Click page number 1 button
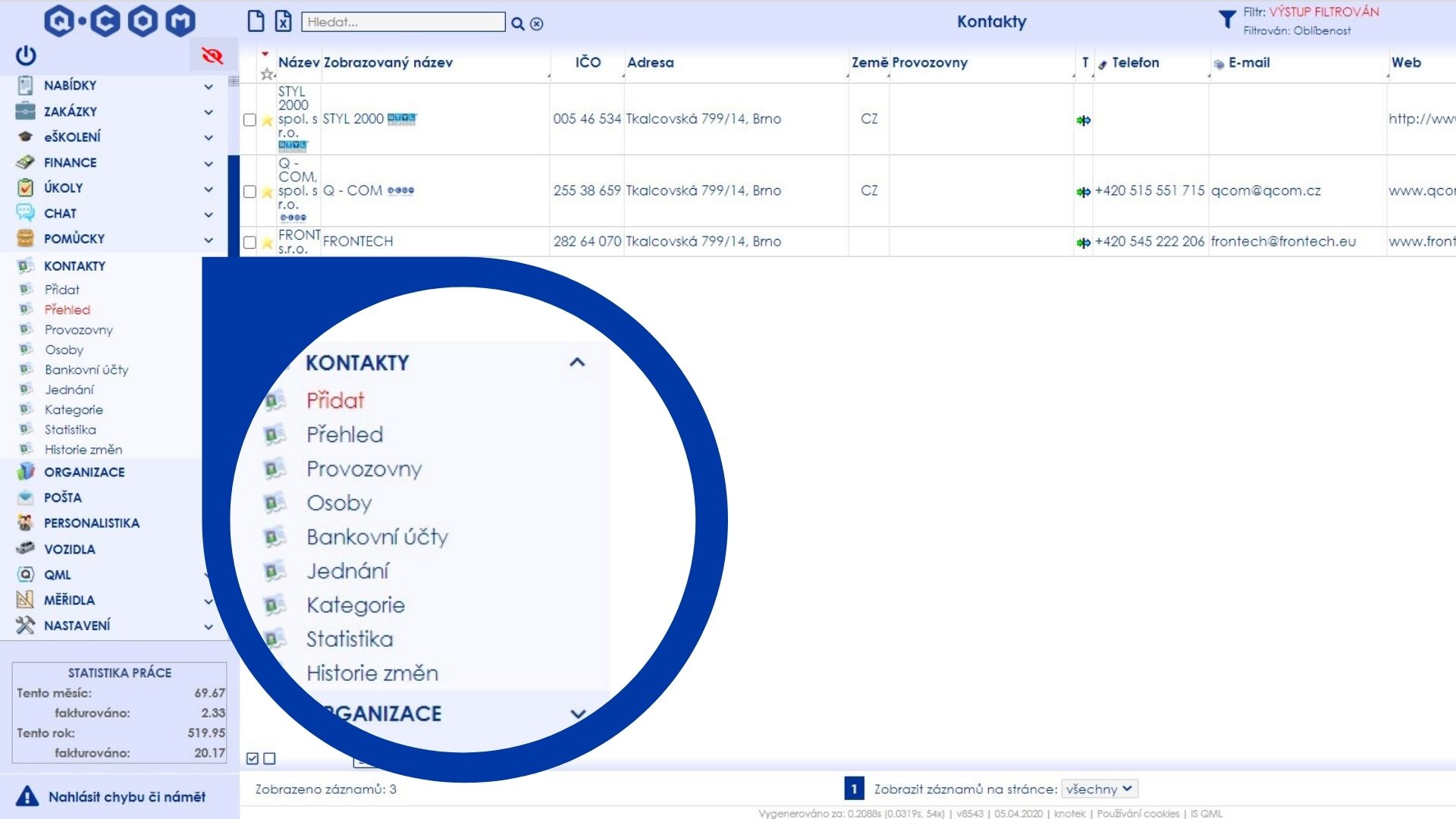 854,789
